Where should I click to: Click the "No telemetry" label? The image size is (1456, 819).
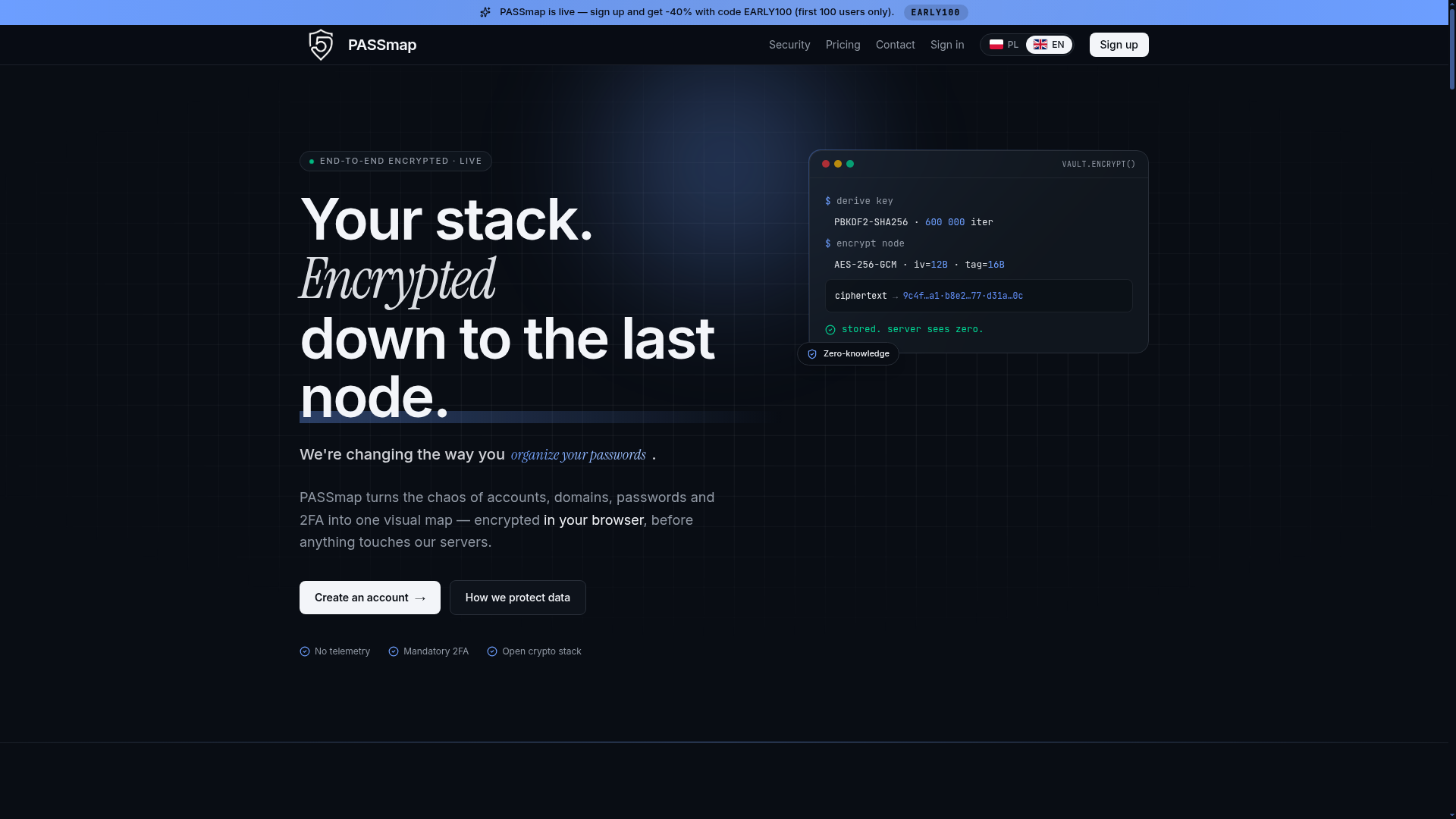point(343,651)
